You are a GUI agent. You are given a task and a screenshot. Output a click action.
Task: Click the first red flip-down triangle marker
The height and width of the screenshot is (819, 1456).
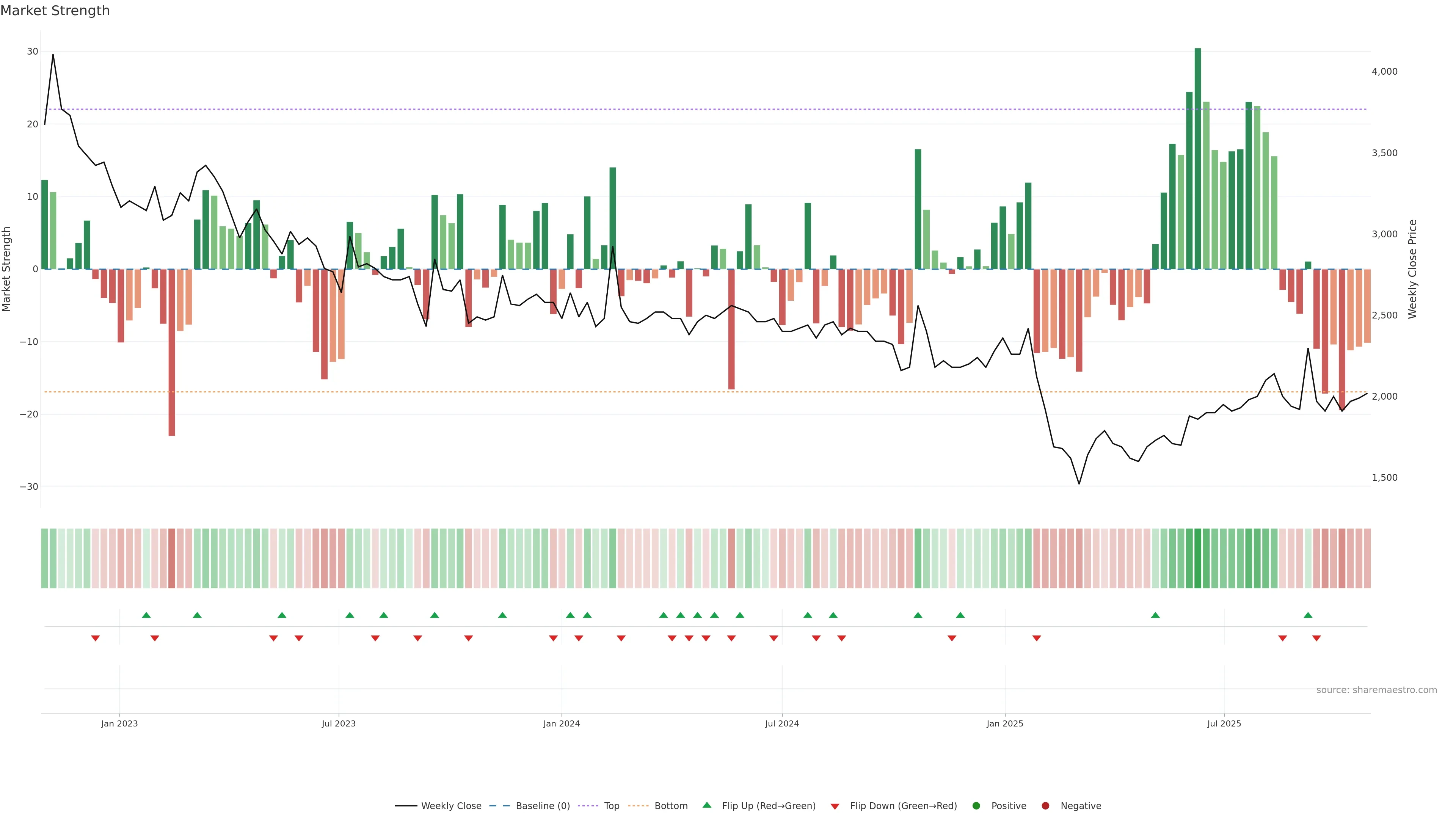point(96,638)
